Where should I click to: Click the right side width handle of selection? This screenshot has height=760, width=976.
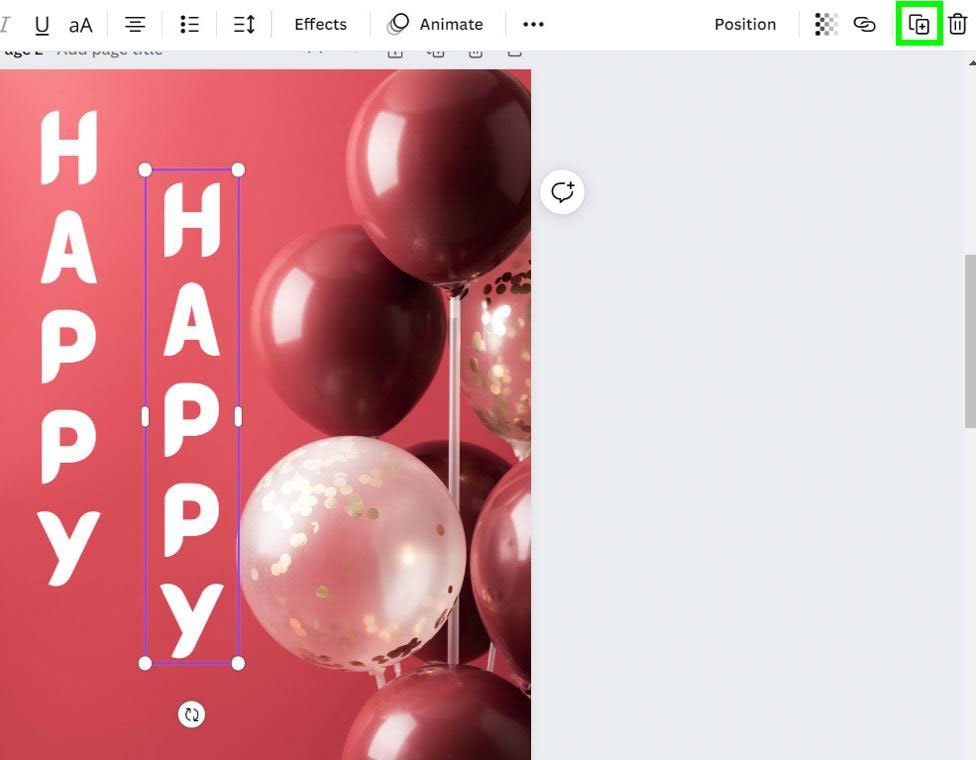tap(238, 416)
